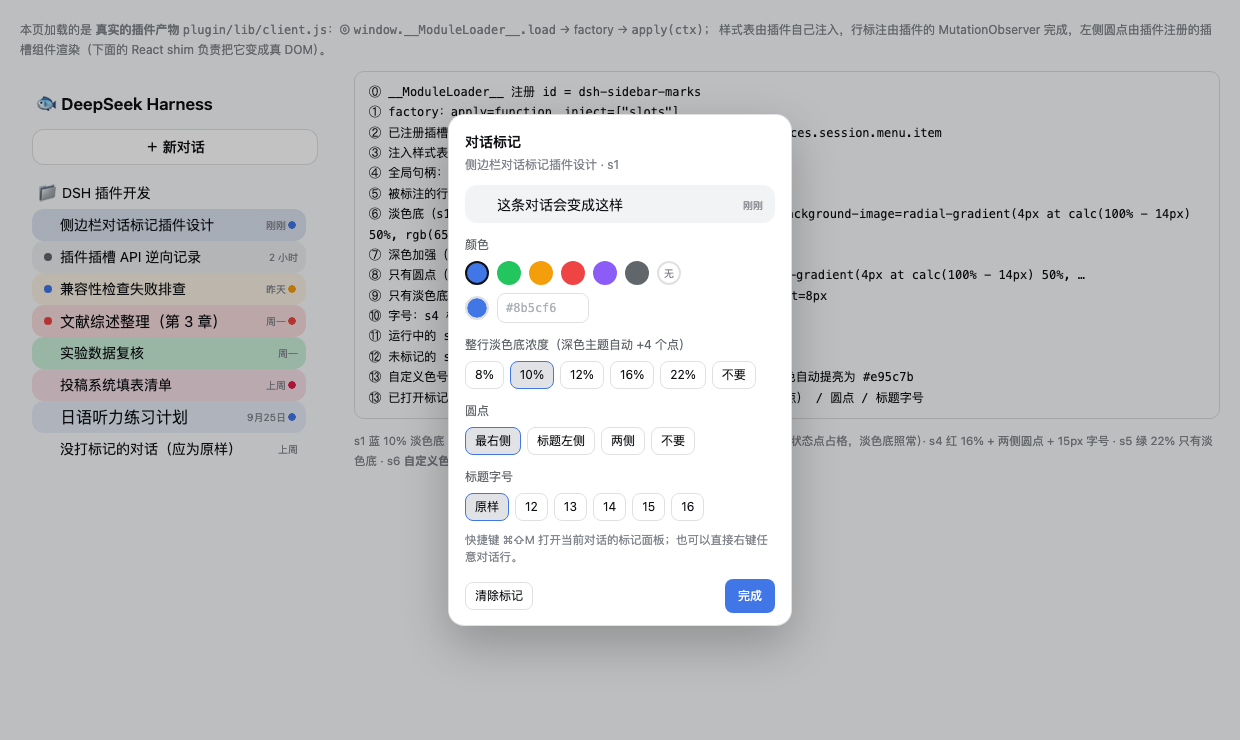
Task: Set tint strength to 22%
Action: point(683,375)
